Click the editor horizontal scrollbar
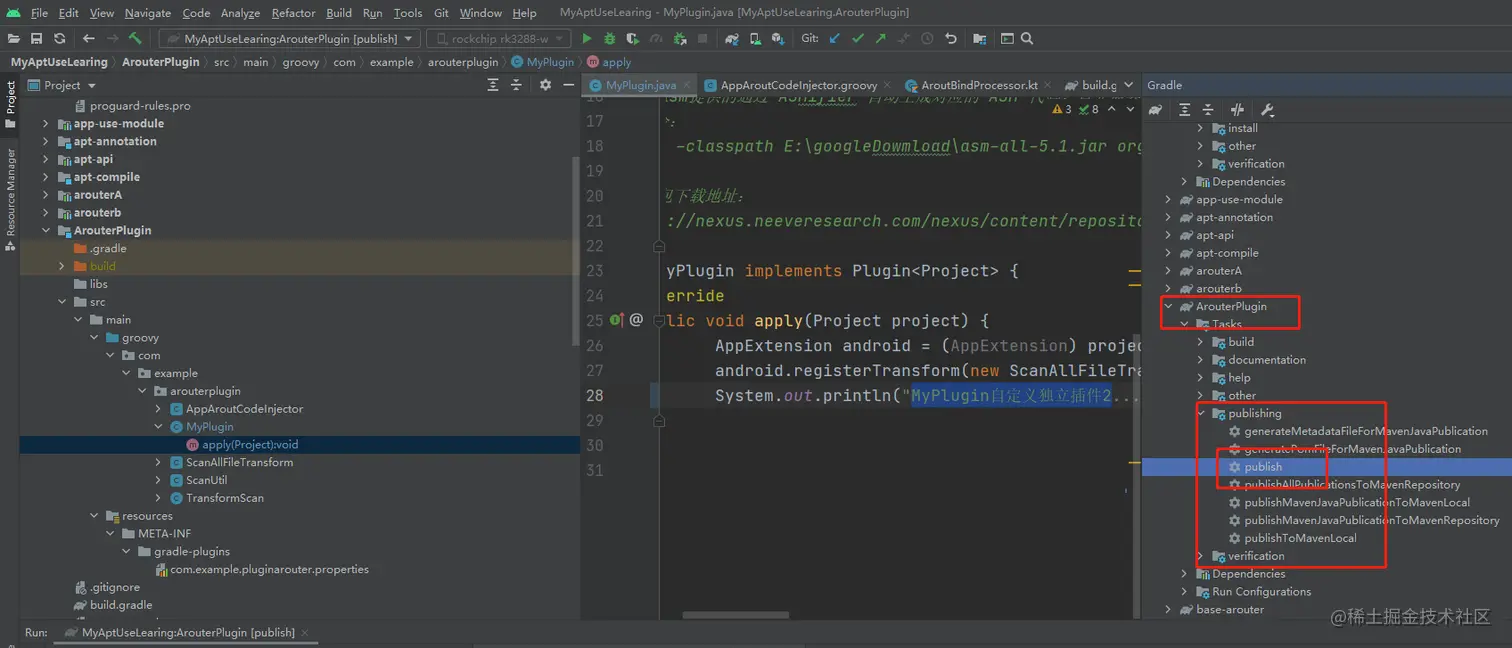Viewport: 1512px width, 648px height. tap(735, 615)
